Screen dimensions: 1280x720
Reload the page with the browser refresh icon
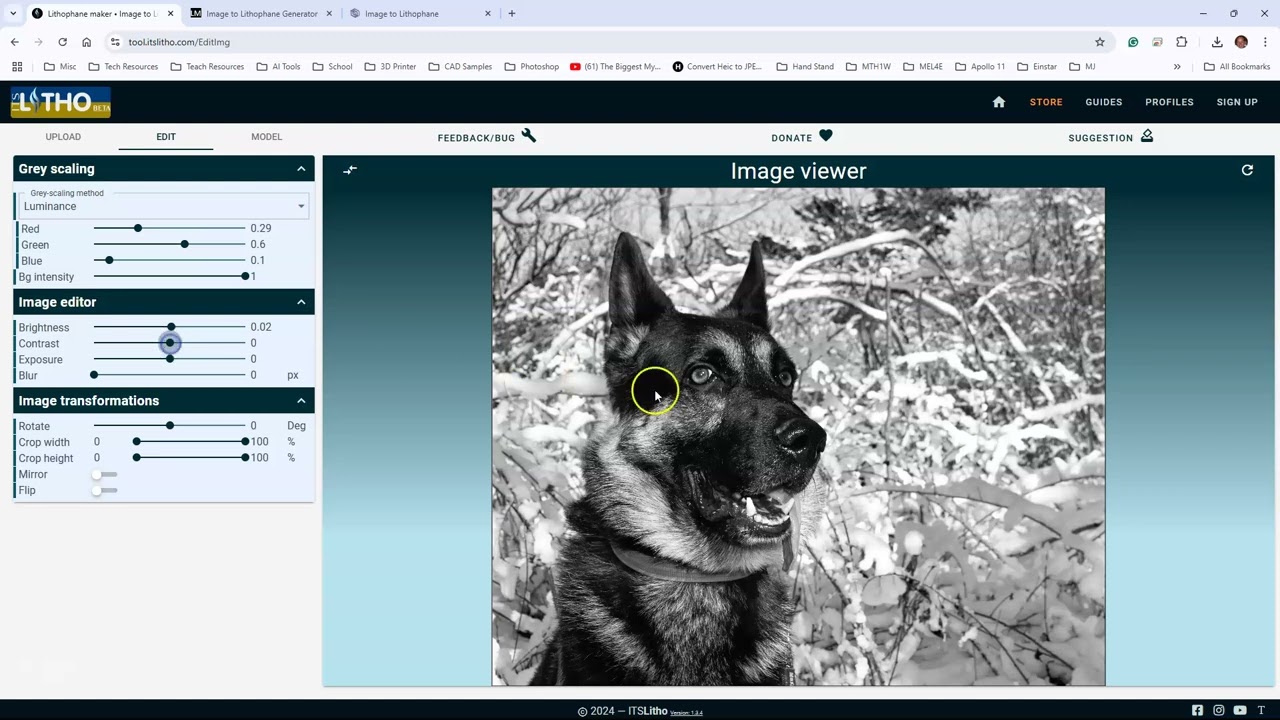(x=62, y=42)
